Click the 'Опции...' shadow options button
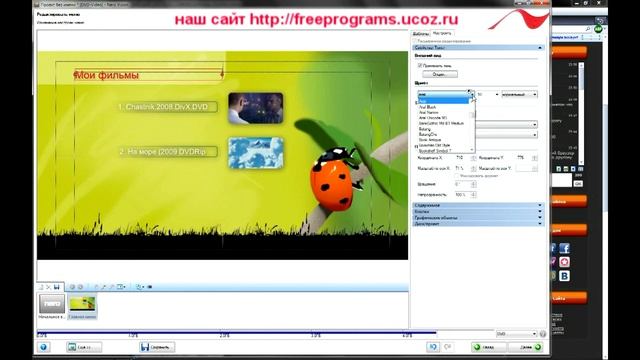 point(440,74)
